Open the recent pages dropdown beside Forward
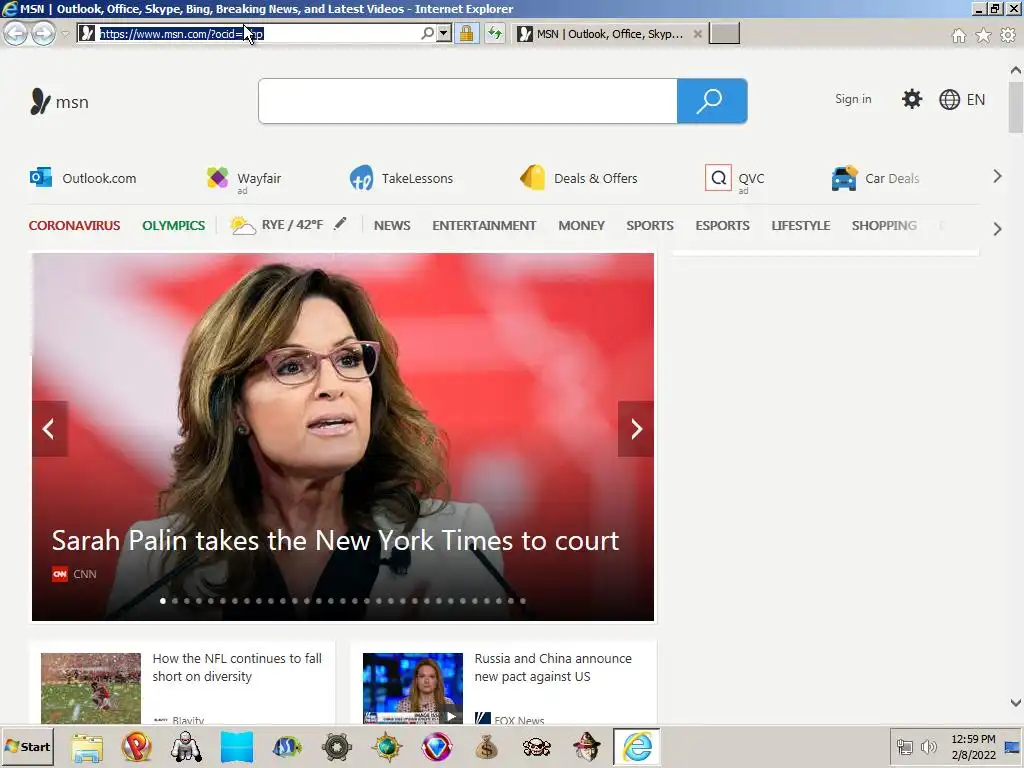The height and width of the screenshot is (768, 1024). pyautogui.click(x=65, y=33)
